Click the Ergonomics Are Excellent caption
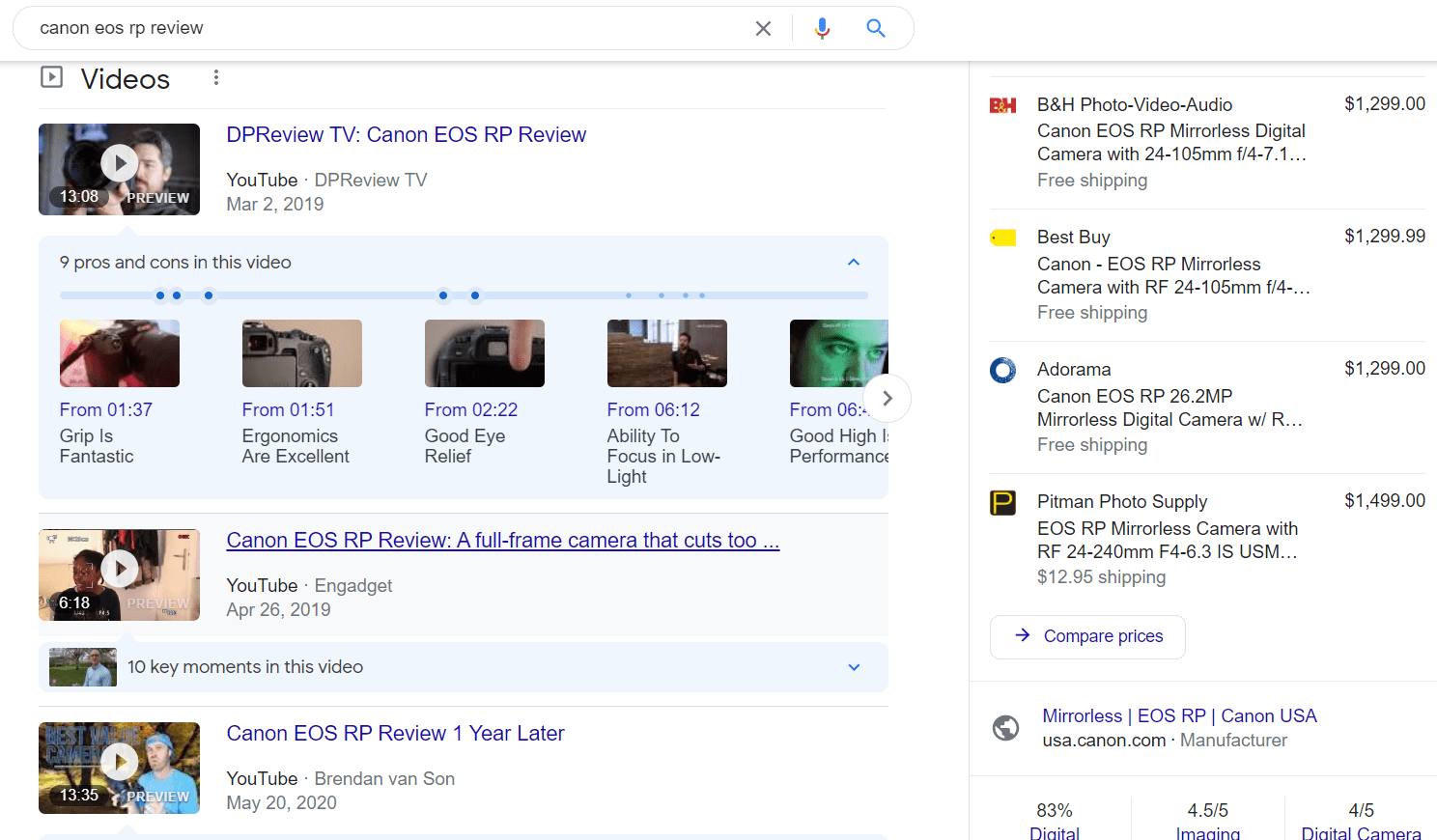The width and height of the screenshot is (1437, 840). (x=296, y=446)
